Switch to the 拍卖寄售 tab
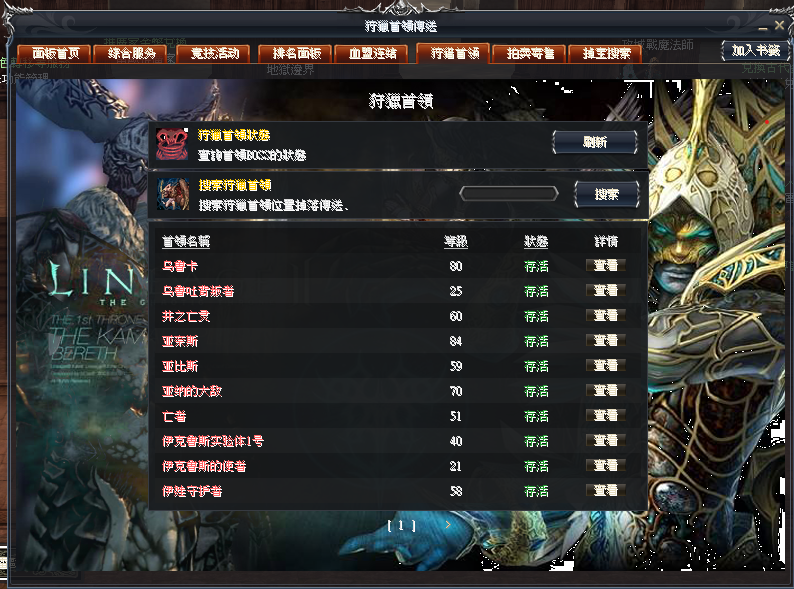 pos(530,54)
